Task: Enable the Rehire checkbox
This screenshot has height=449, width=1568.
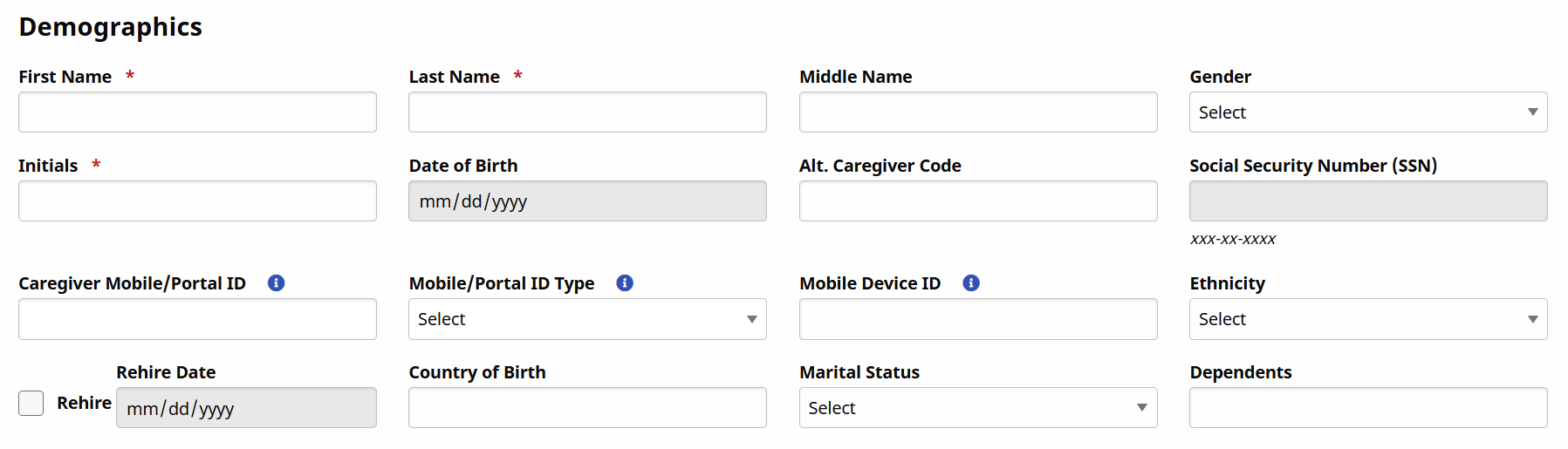Action: click(31, 403)
